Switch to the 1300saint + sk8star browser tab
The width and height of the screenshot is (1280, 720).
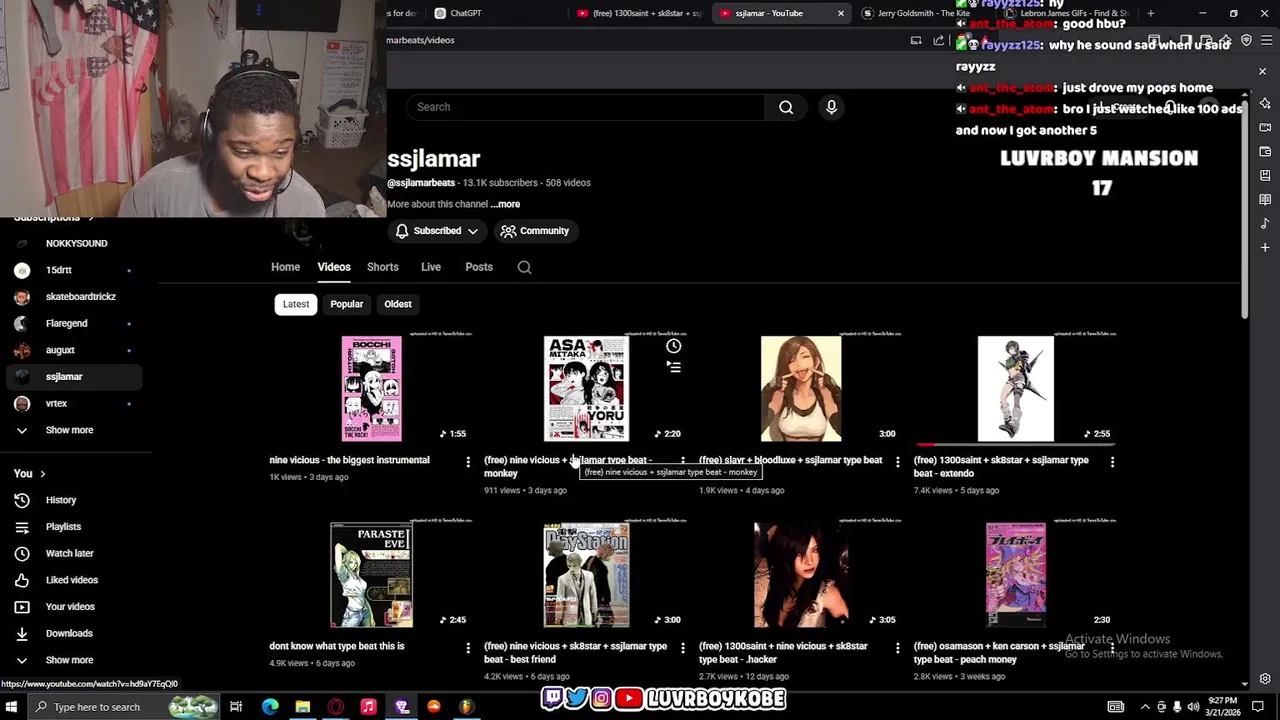640,13
